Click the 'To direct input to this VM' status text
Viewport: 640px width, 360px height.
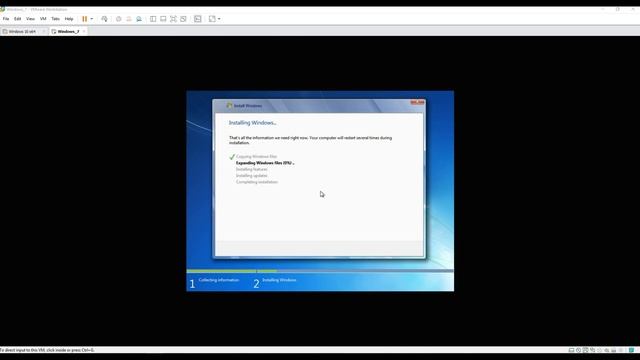tap(47, 350)
